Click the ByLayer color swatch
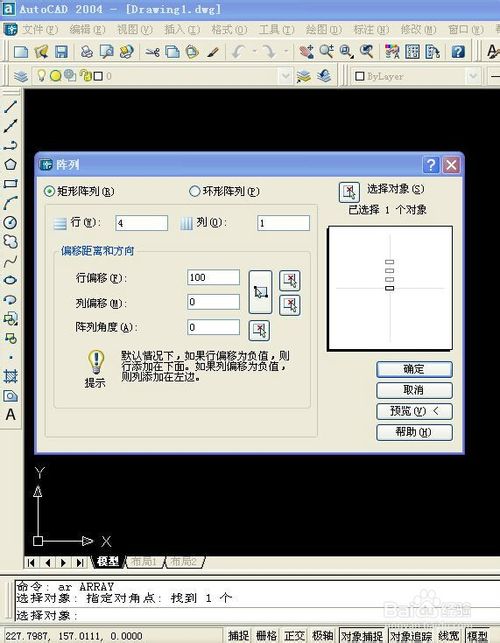Viewport: 500px width, 643px height. (360, 76)
